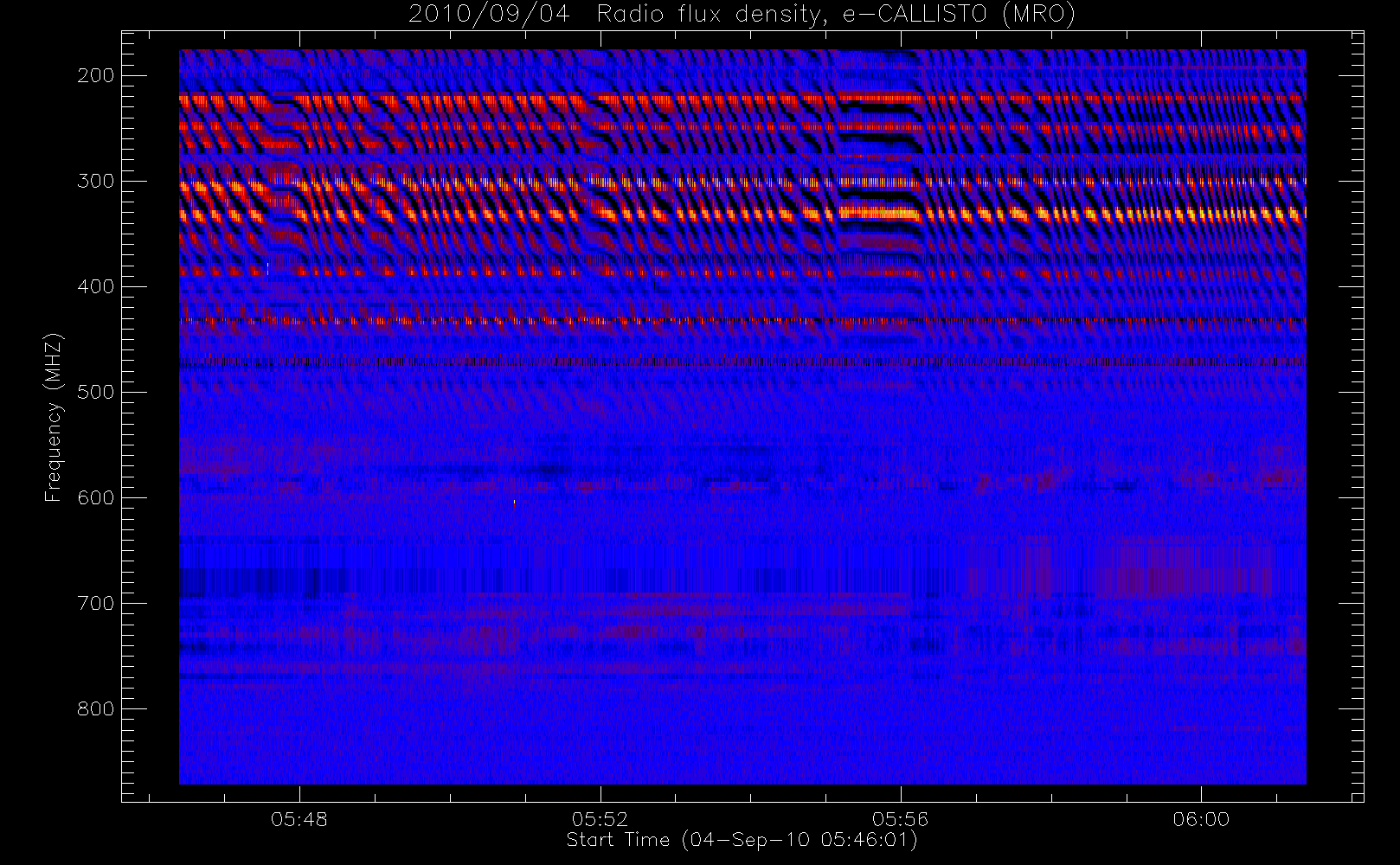Click the 05:48 time tick label

(x=299, y=819)
